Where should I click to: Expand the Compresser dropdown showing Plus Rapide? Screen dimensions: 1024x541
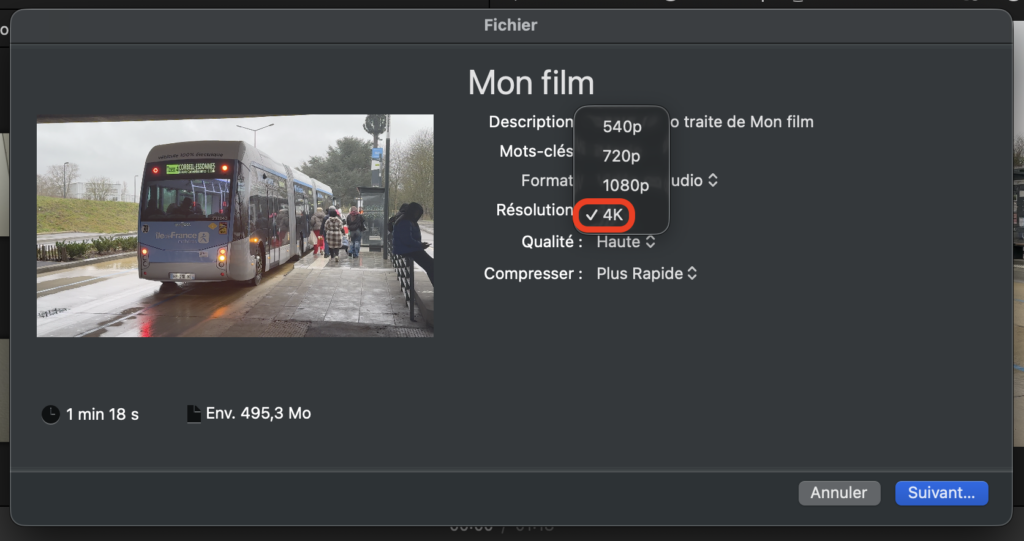pyautogui.click(x=646, y=273)
